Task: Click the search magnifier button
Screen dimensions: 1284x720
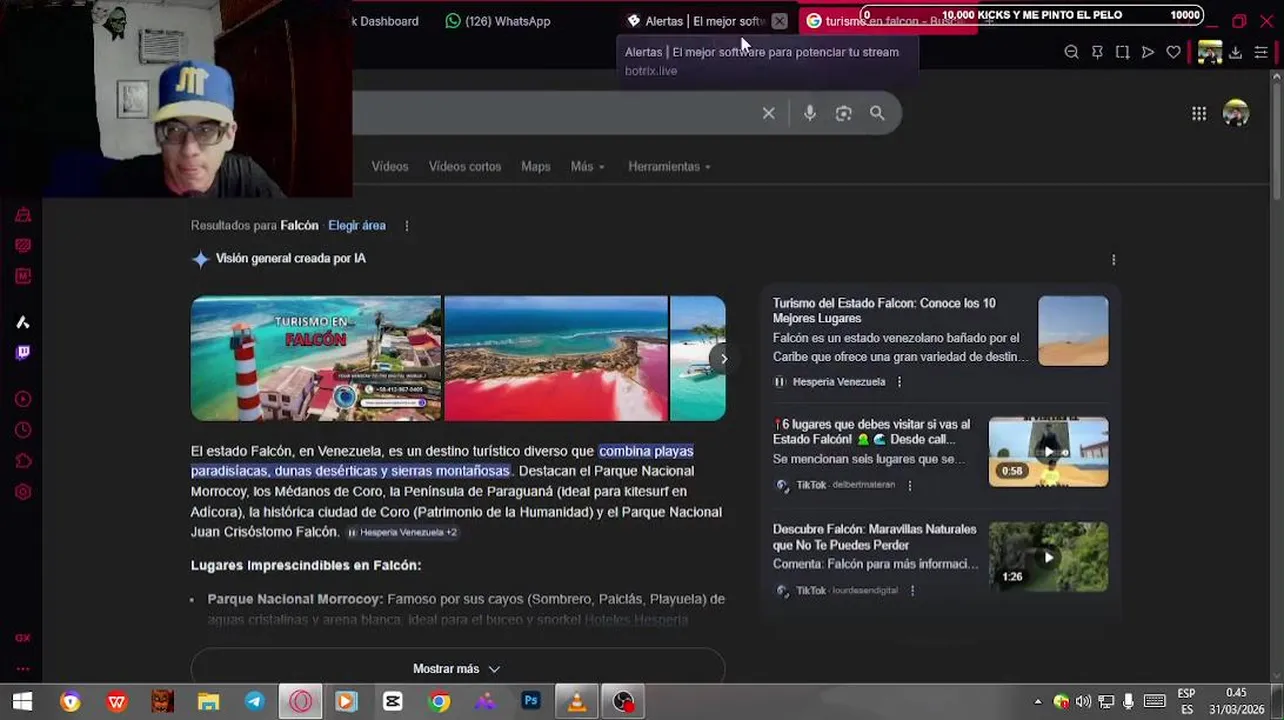Action: tap(877, 113)
